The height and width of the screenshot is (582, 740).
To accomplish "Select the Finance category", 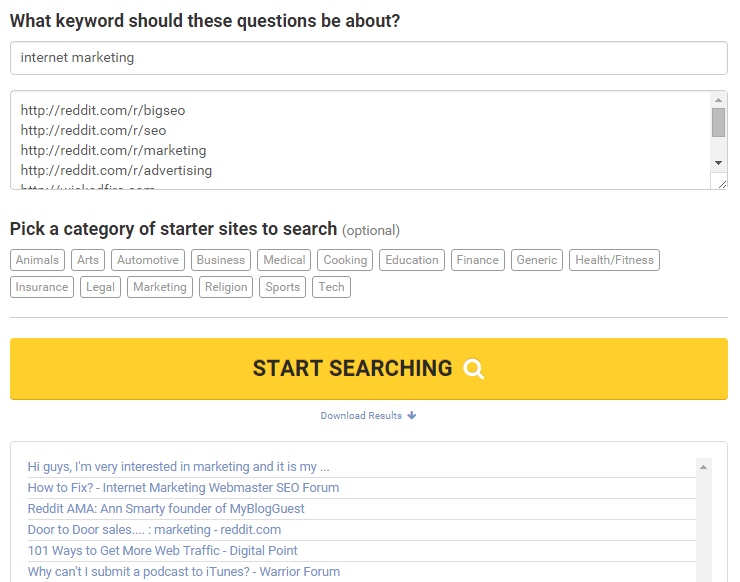I will click(x=478, y=260).
